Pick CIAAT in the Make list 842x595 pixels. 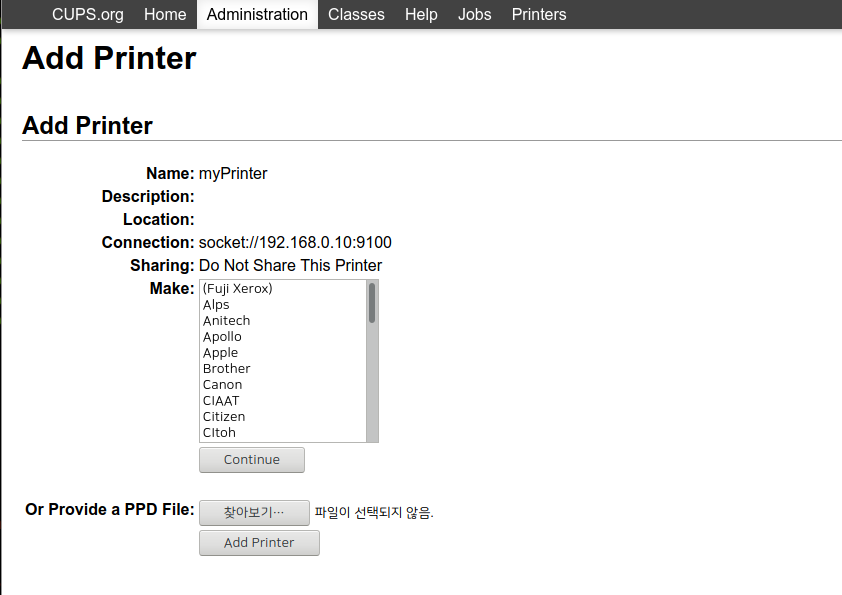click(x=221, y=401)
